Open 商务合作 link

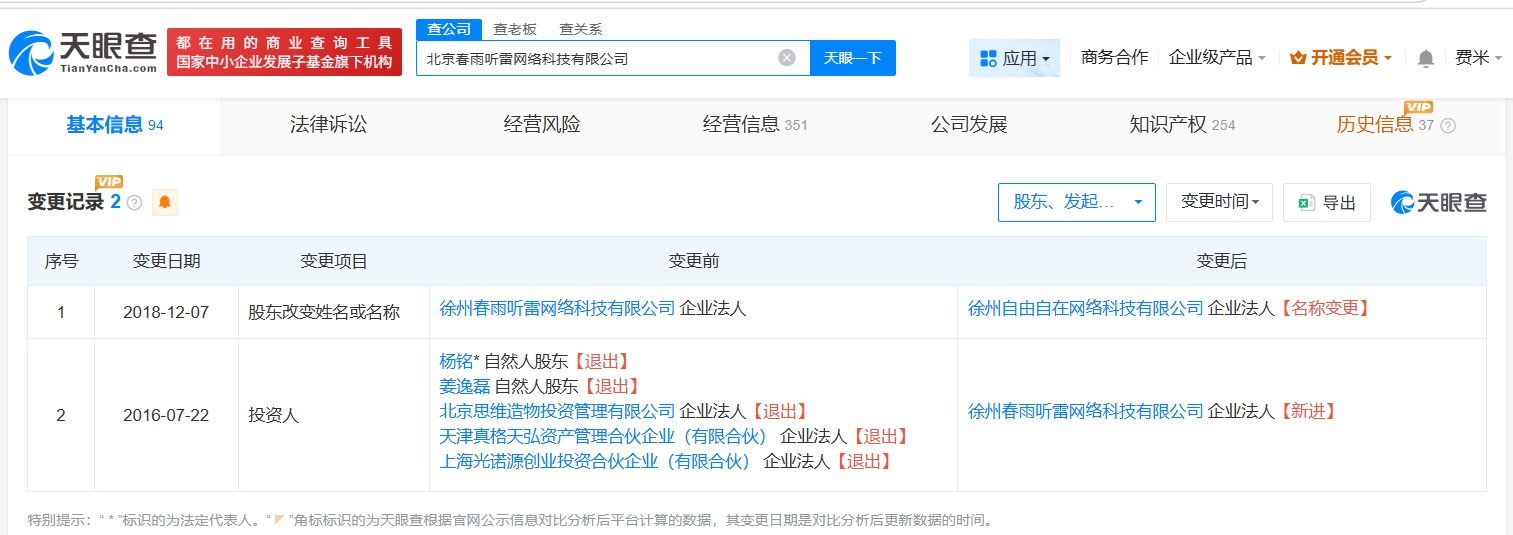[x=1115, y=57]
